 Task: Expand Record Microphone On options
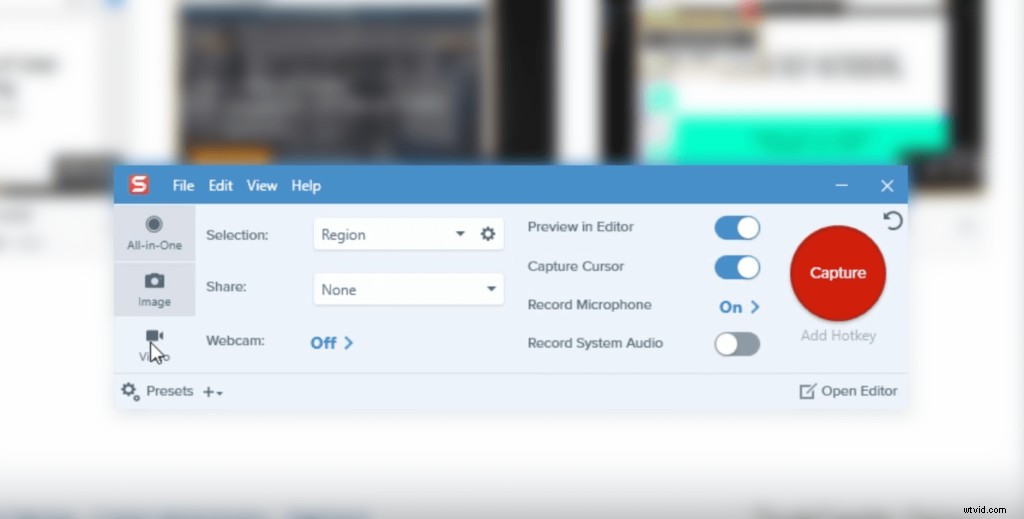click(x=739, y=307)
